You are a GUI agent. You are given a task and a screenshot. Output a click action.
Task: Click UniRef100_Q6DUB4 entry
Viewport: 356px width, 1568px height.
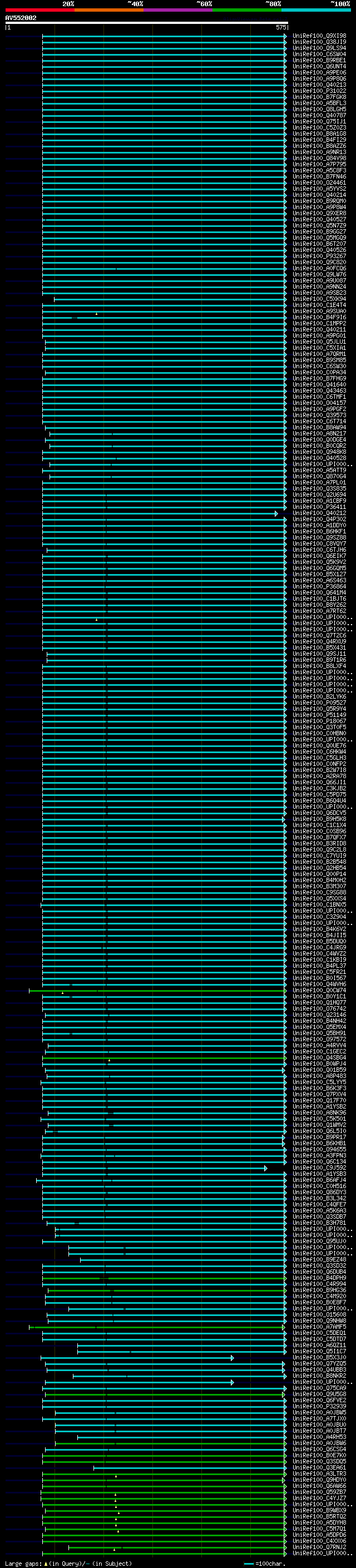[319, 1272]
